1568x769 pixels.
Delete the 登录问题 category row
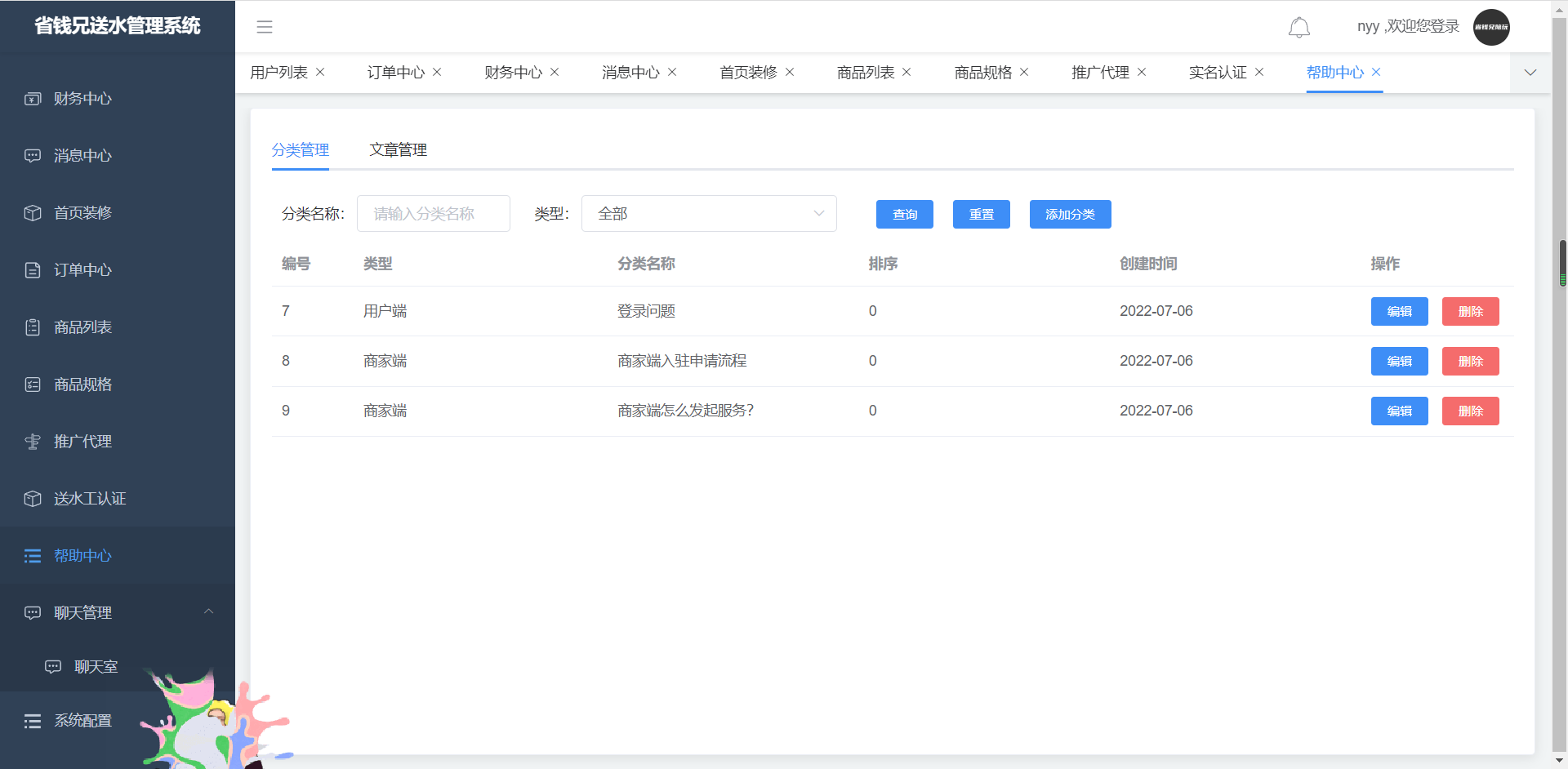click(x=1470, y=312)
